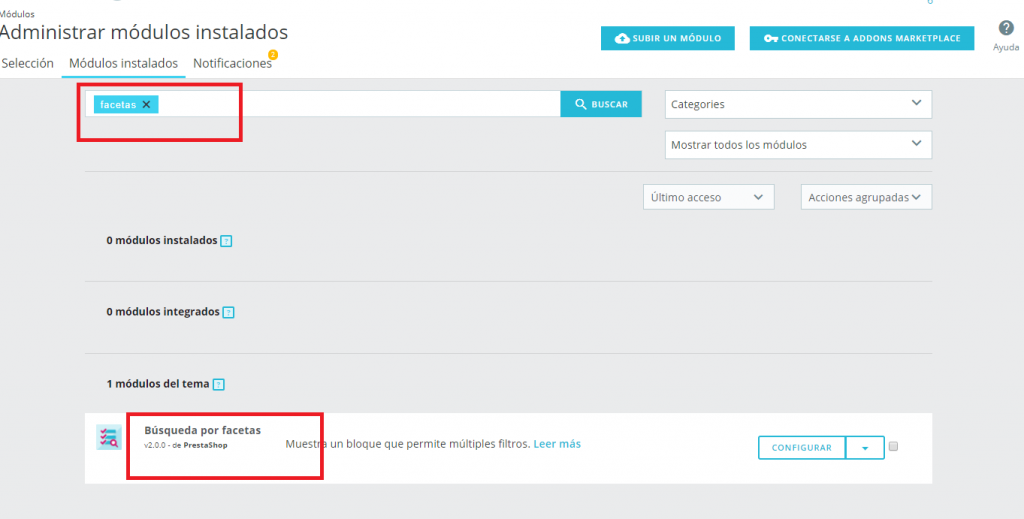This screenshot has height=519, width=1024.
Task: Open the 'Leer más' link
Action: coord(557,443)
